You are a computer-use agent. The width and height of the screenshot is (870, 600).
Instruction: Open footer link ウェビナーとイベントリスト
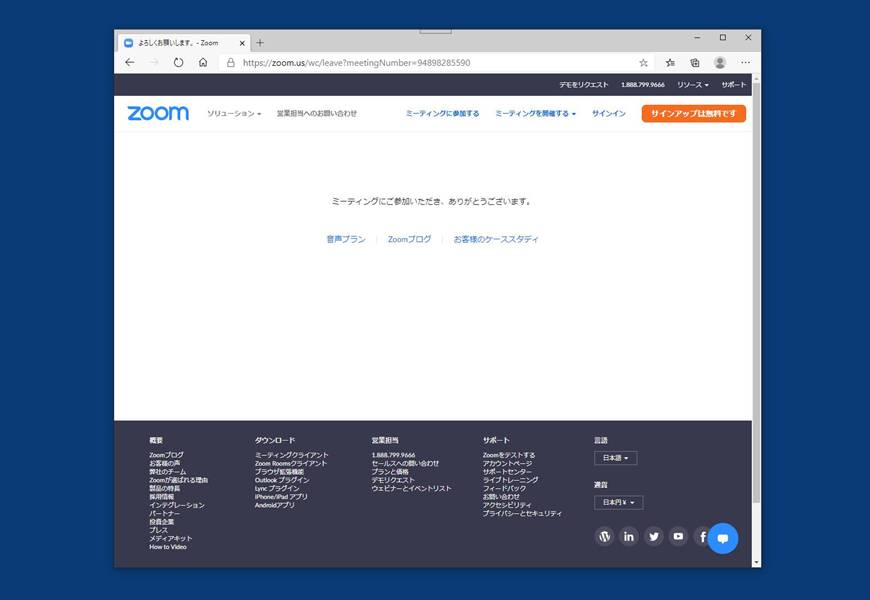click(412, 488)
